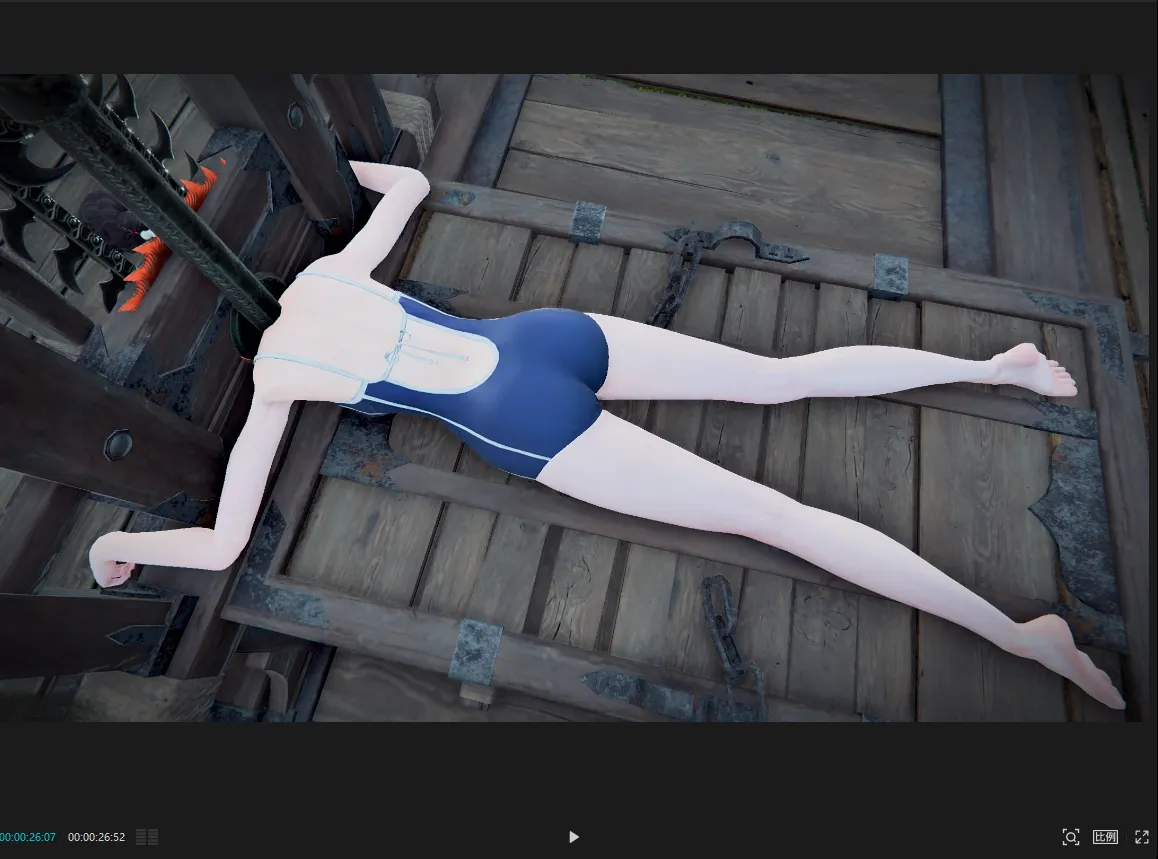Click the current timecode 00:00:26:07
The height and width of the screenshot is (859, 1158).
point(28,837)
